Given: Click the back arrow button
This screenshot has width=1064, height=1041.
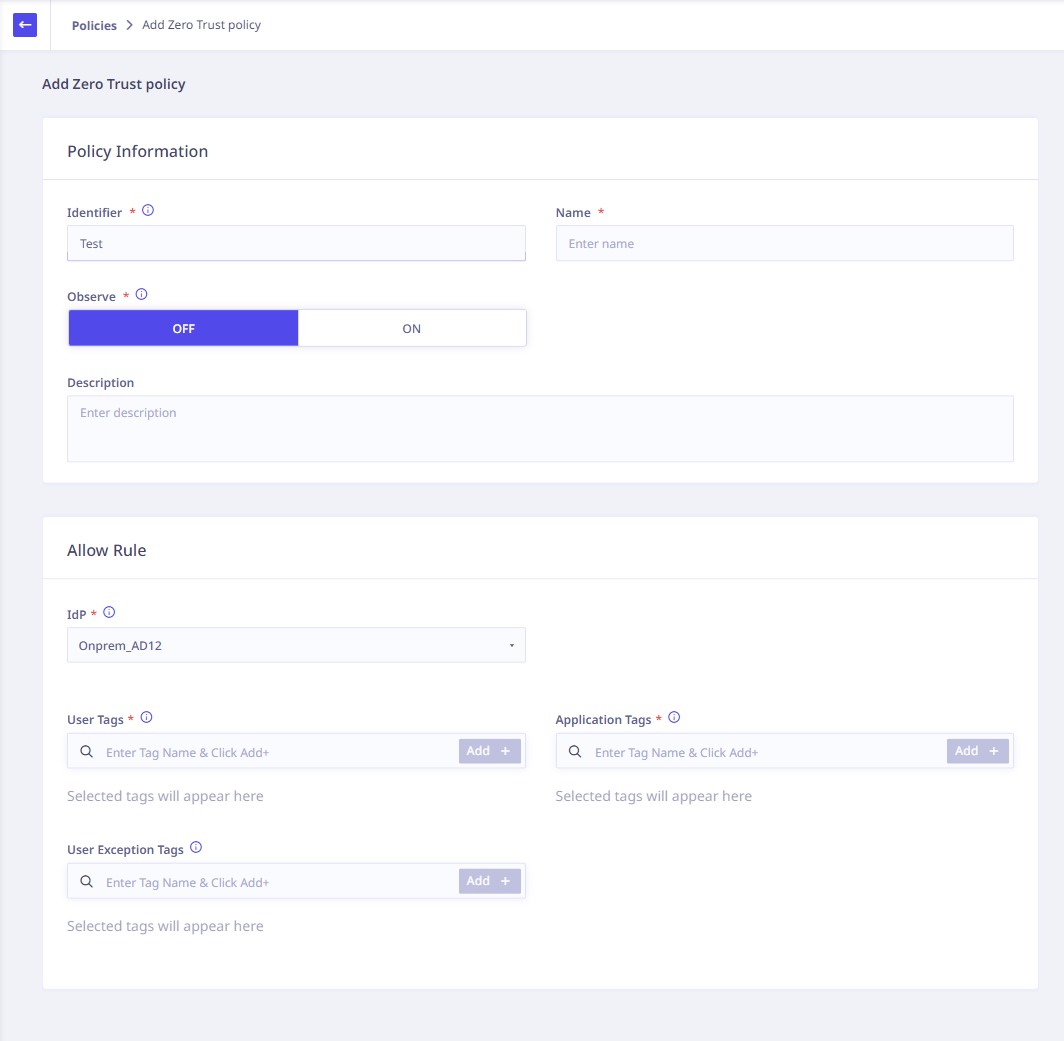Looking at the screenshot, I should (25, 25).
